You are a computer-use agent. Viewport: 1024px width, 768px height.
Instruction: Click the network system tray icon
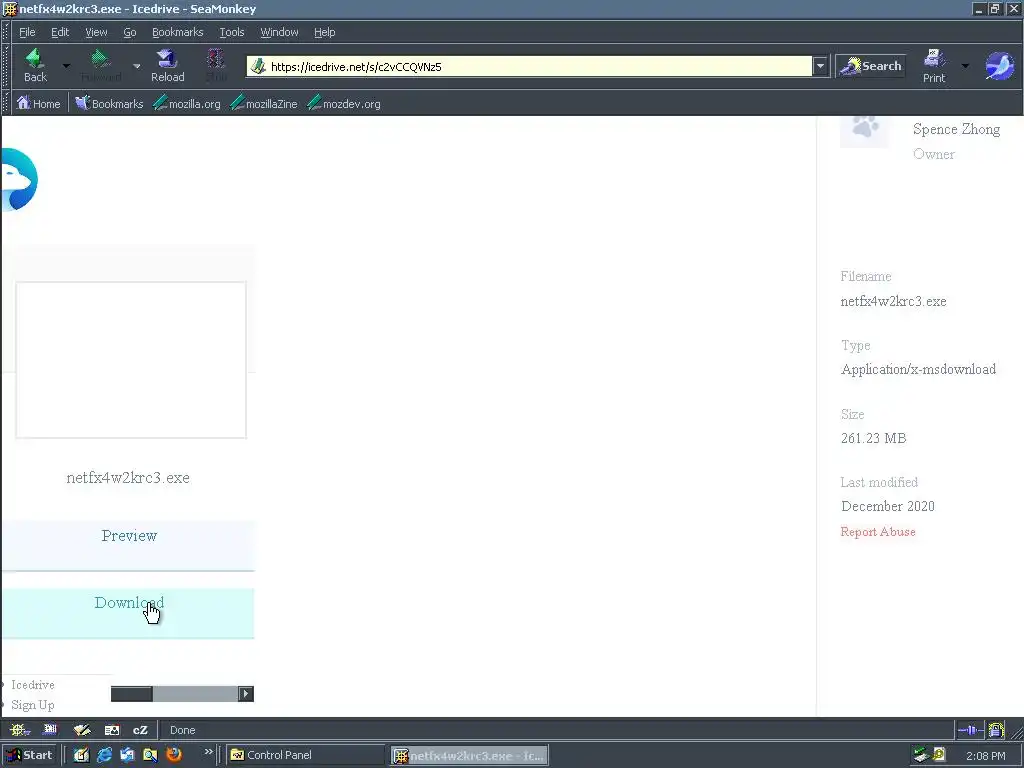921,755
